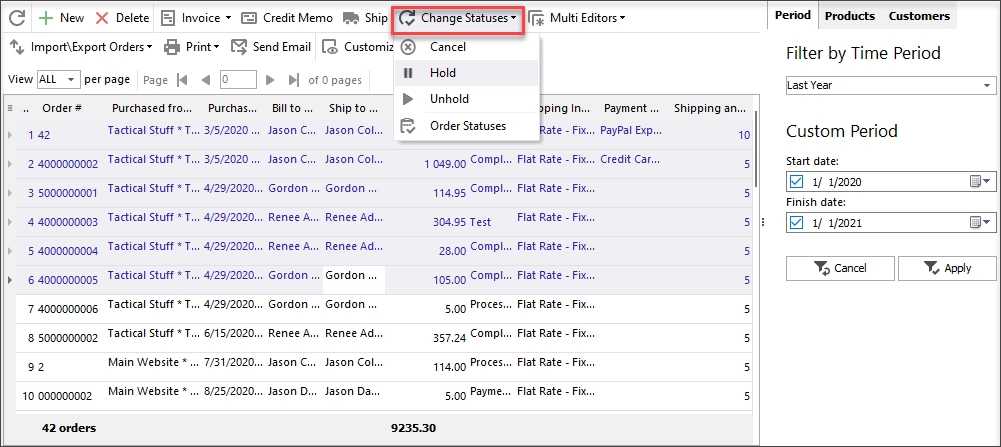
Task: Switch to the Customers tab
Action: point(919,16)
